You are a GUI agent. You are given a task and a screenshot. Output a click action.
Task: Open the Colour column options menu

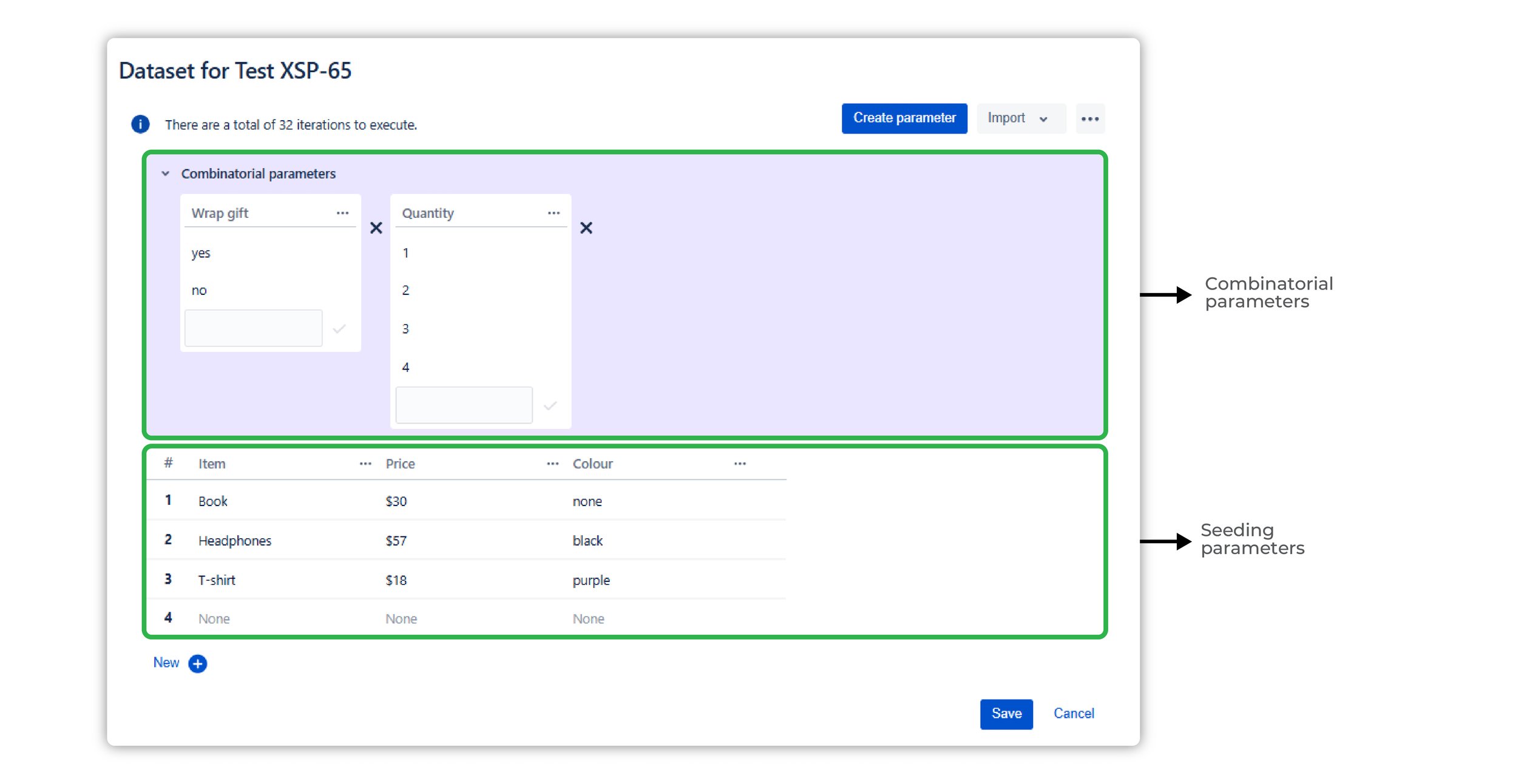(739, 463)
